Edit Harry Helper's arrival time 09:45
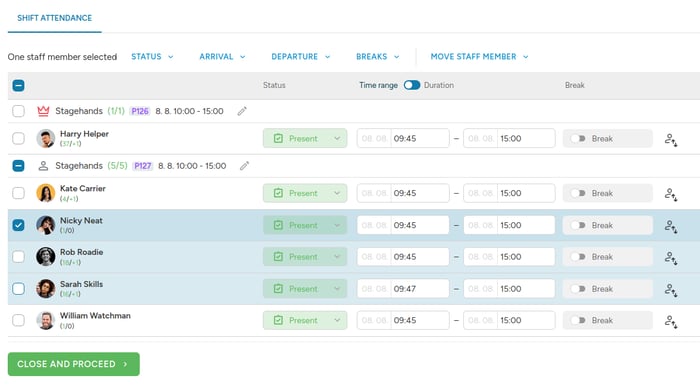 point(420,138)
